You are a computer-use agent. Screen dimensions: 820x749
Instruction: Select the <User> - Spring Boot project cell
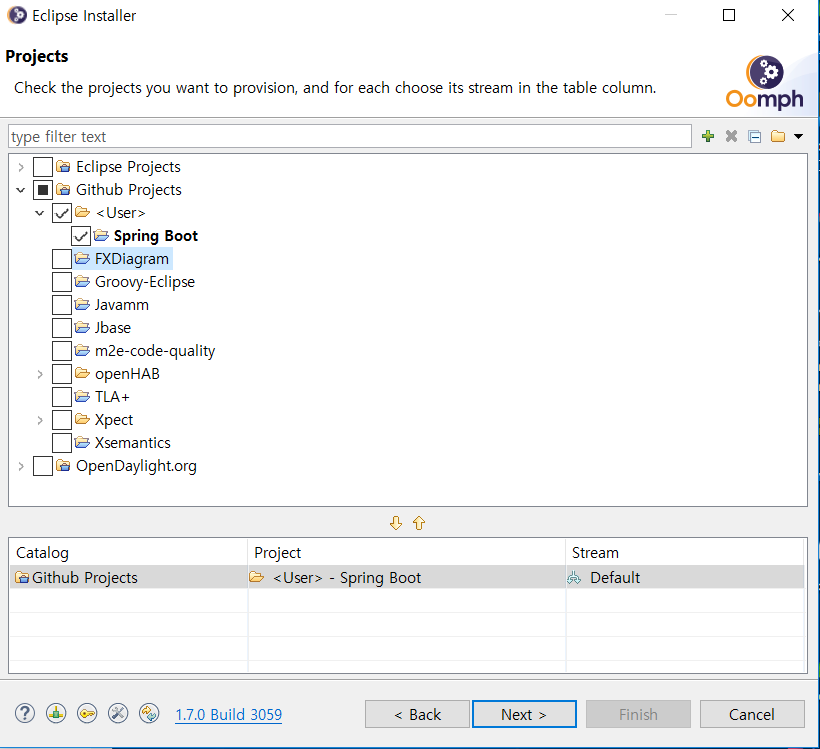click(407, 577)
